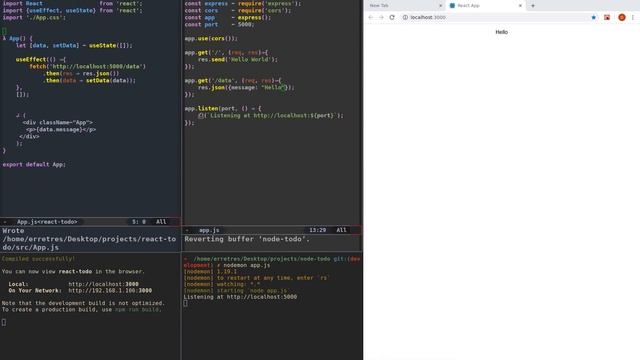The height and width of the screenshot is (360, 640).
Task: Click the app.listen(port, ...) line
Action: click(223, 109)
